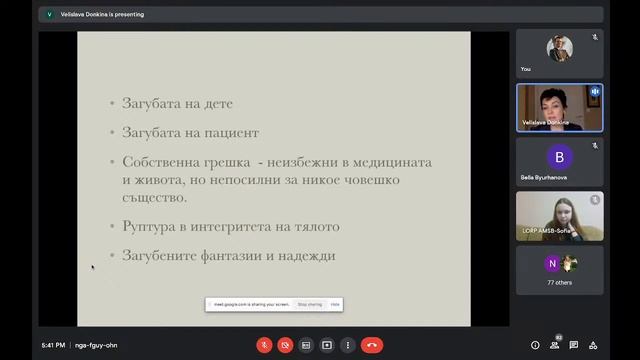This screenshot has width=640, height=360.
Task: Click the speaking indicator on Velislava's tile
Action: pos(595,91)
